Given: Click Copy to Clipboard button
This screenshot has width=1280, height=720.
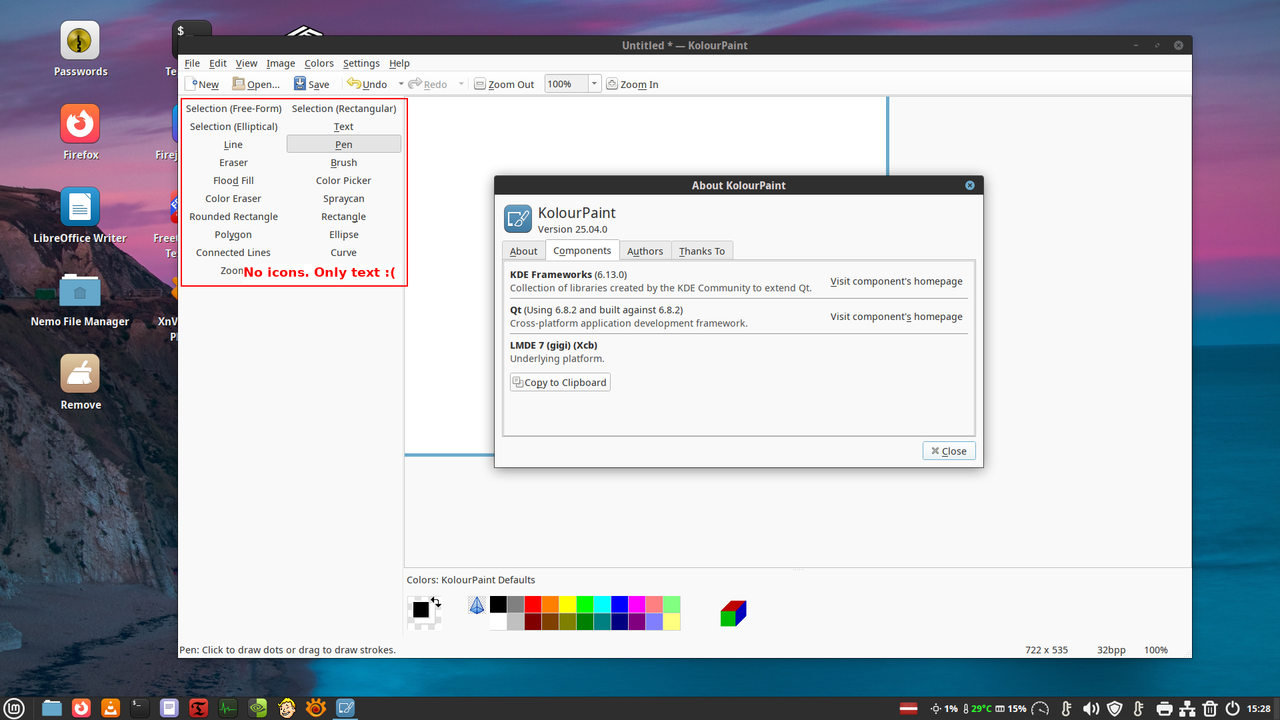Looking at the screenshot, I should pos(560,382).
